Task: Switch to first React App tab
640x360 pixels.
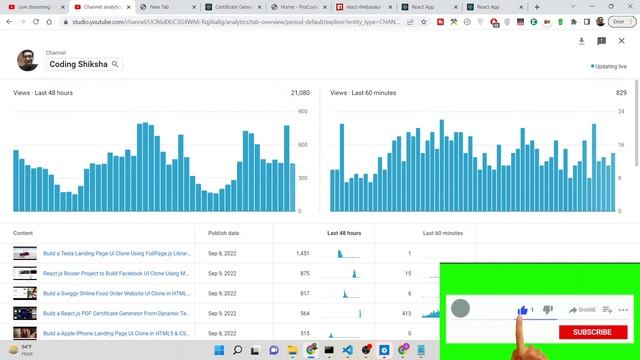Action: [x=429, y=7]
